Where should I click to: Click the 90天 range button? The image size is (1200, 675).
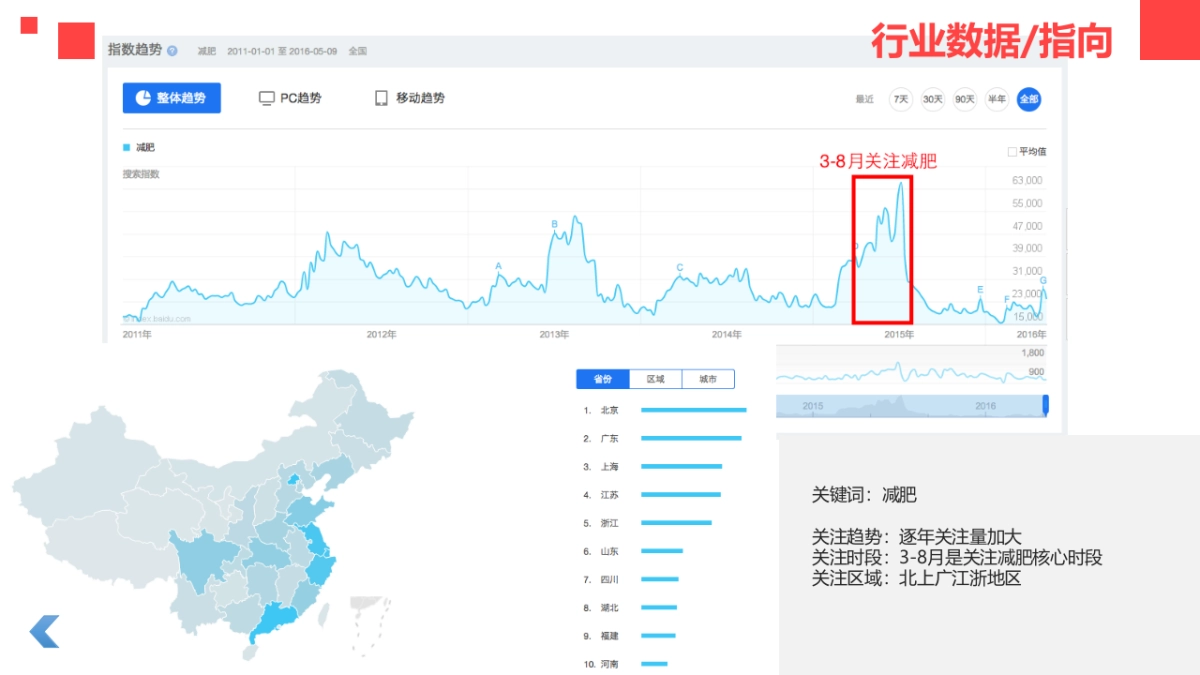pos(965,99)
